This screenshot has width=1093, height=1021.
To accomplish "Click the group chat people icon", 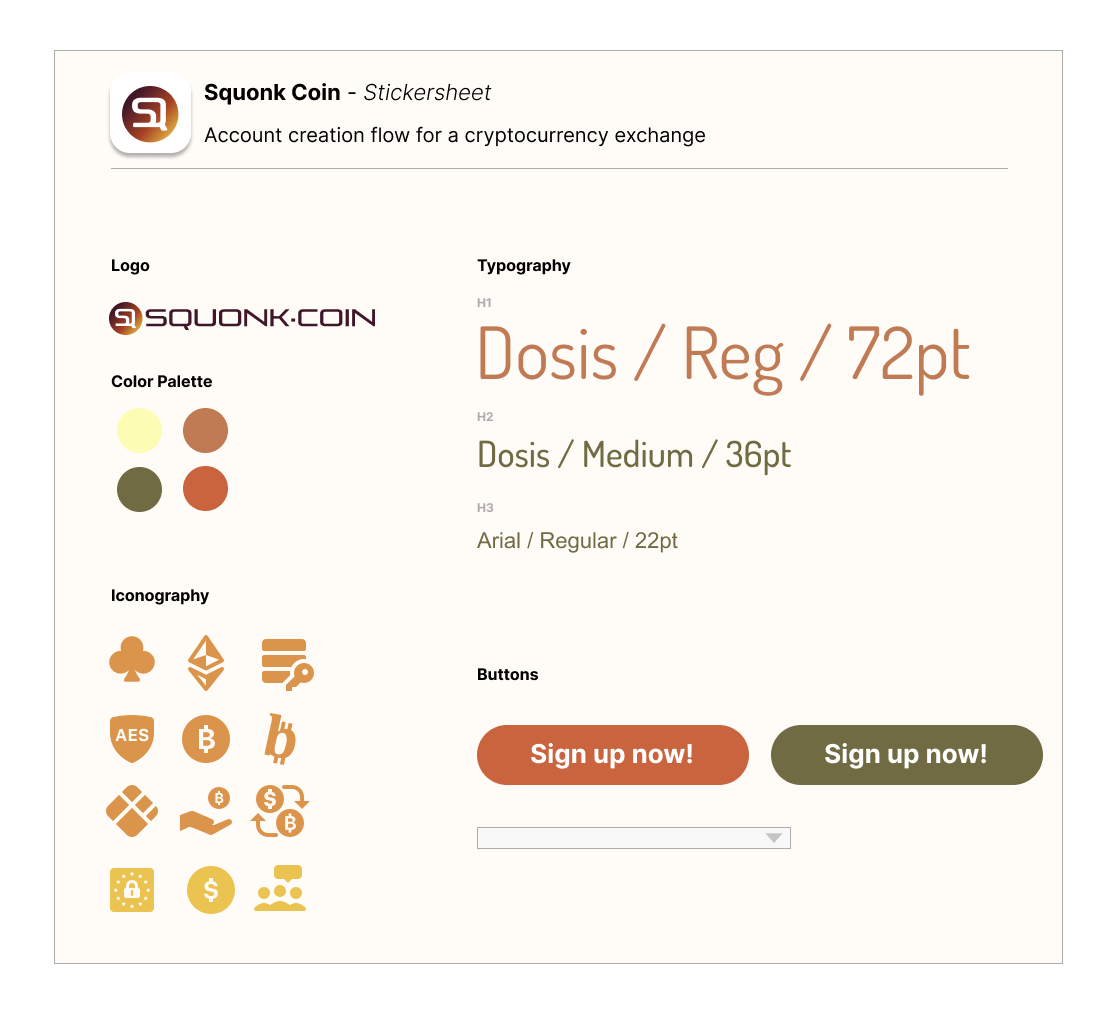I will 280,888.
